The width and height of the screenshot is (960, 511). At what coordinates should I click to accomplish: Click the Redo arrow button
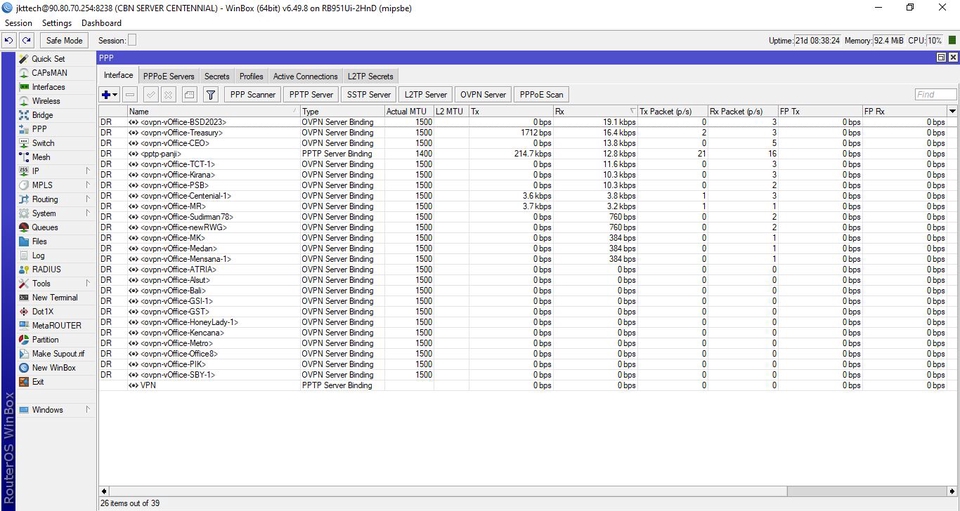[x=26, y=40]
